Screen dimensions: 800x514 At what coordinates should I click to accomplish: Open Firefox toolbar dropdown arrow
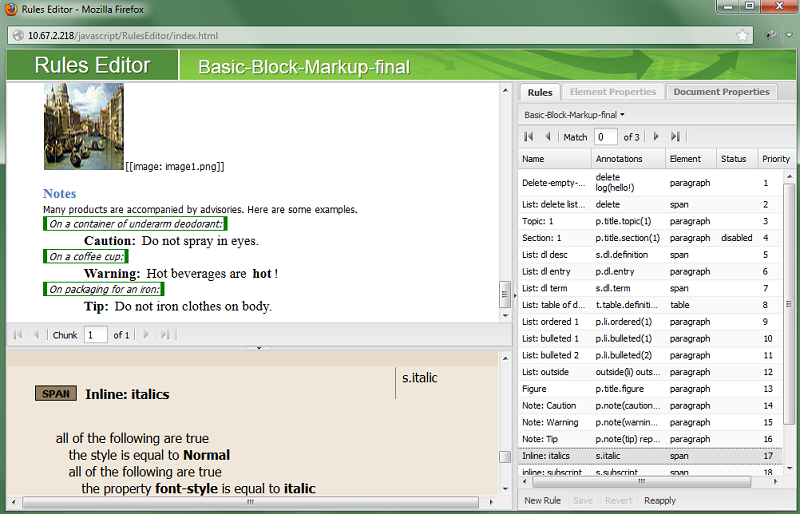click(x=788, y=35)
